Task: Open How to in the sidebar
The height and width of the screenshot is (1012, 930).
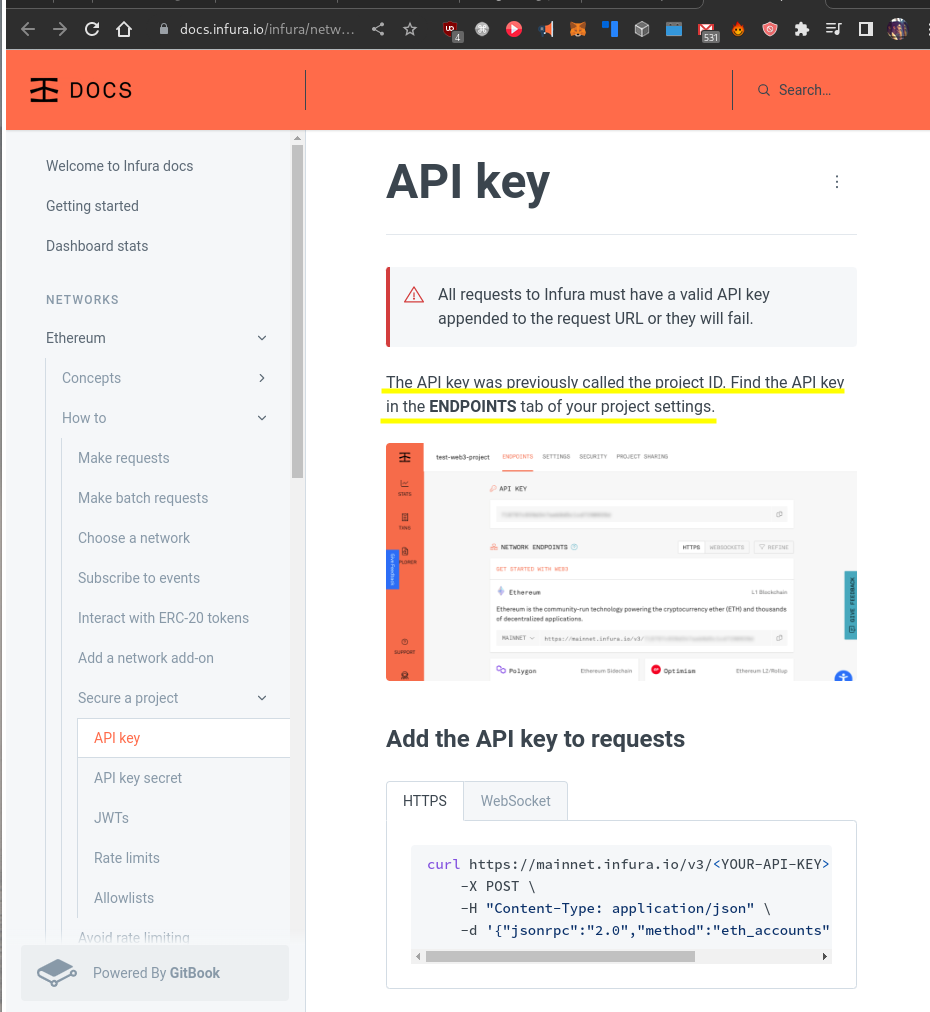Action: click(x=84, y=418)
